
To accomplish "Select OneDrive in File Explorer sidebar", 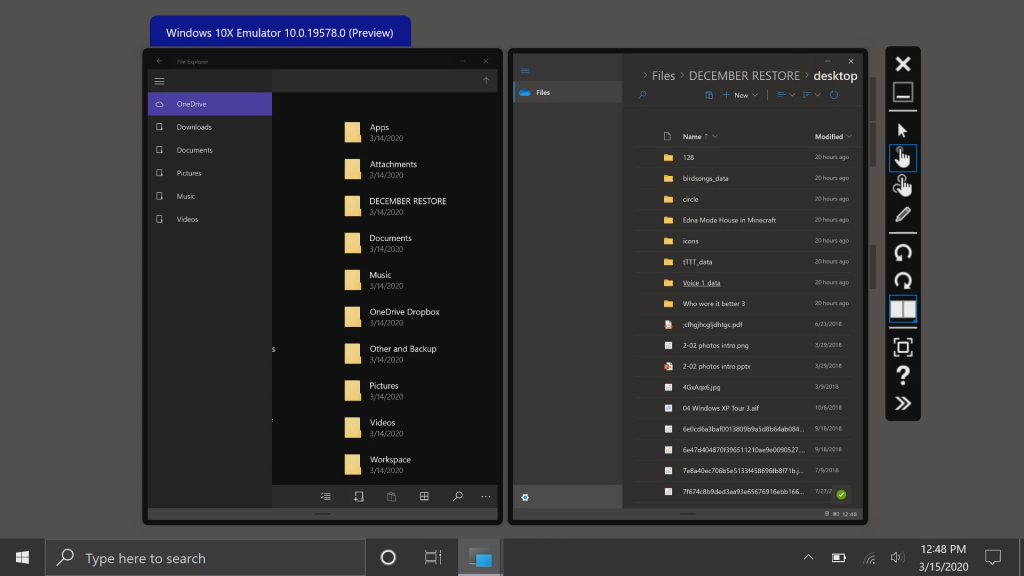I will pos(210,104).
